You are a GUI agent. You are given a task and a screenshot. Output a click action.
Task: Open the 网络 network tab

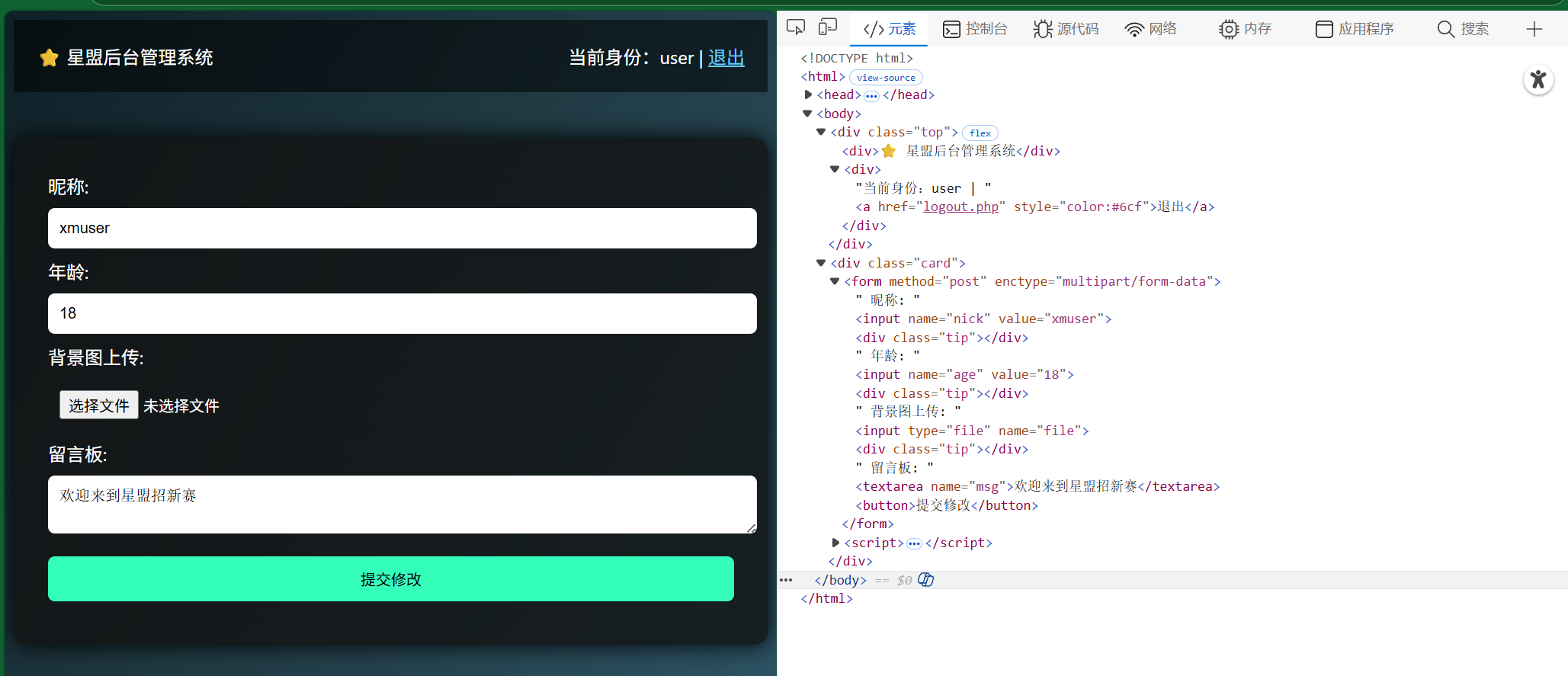click(1150, 29)
